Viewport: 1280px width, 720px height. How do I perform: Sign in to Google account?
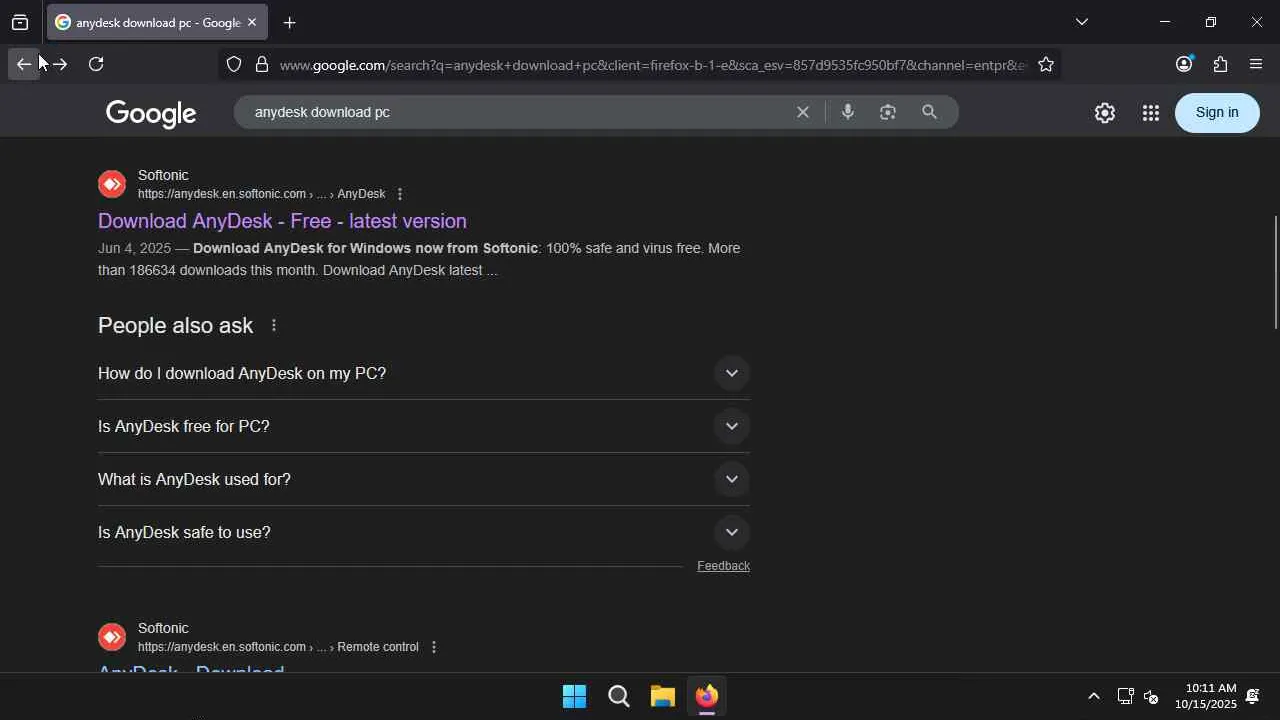click(1217, 113)
